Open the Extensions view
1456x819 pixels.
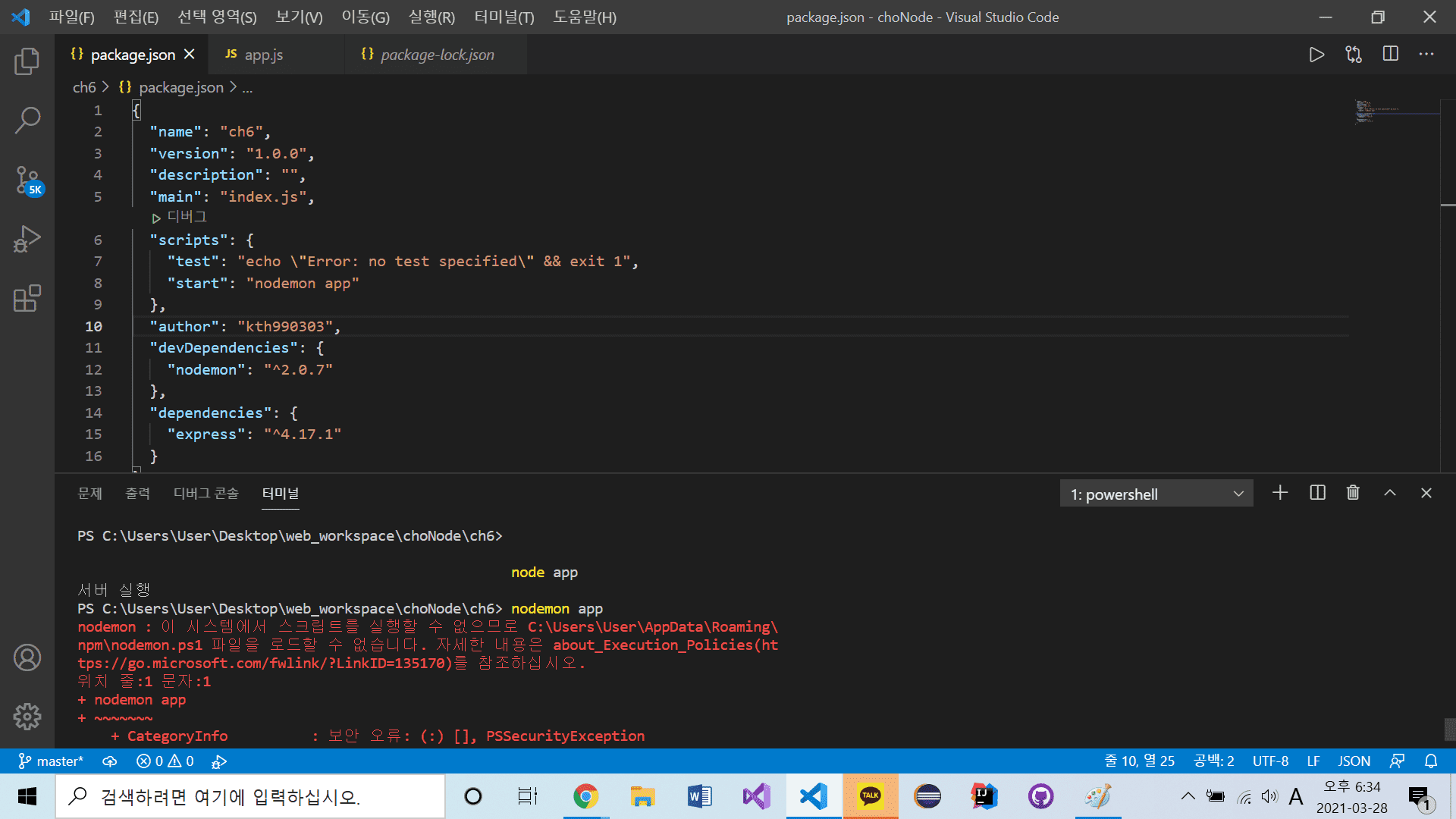point(27,298)
